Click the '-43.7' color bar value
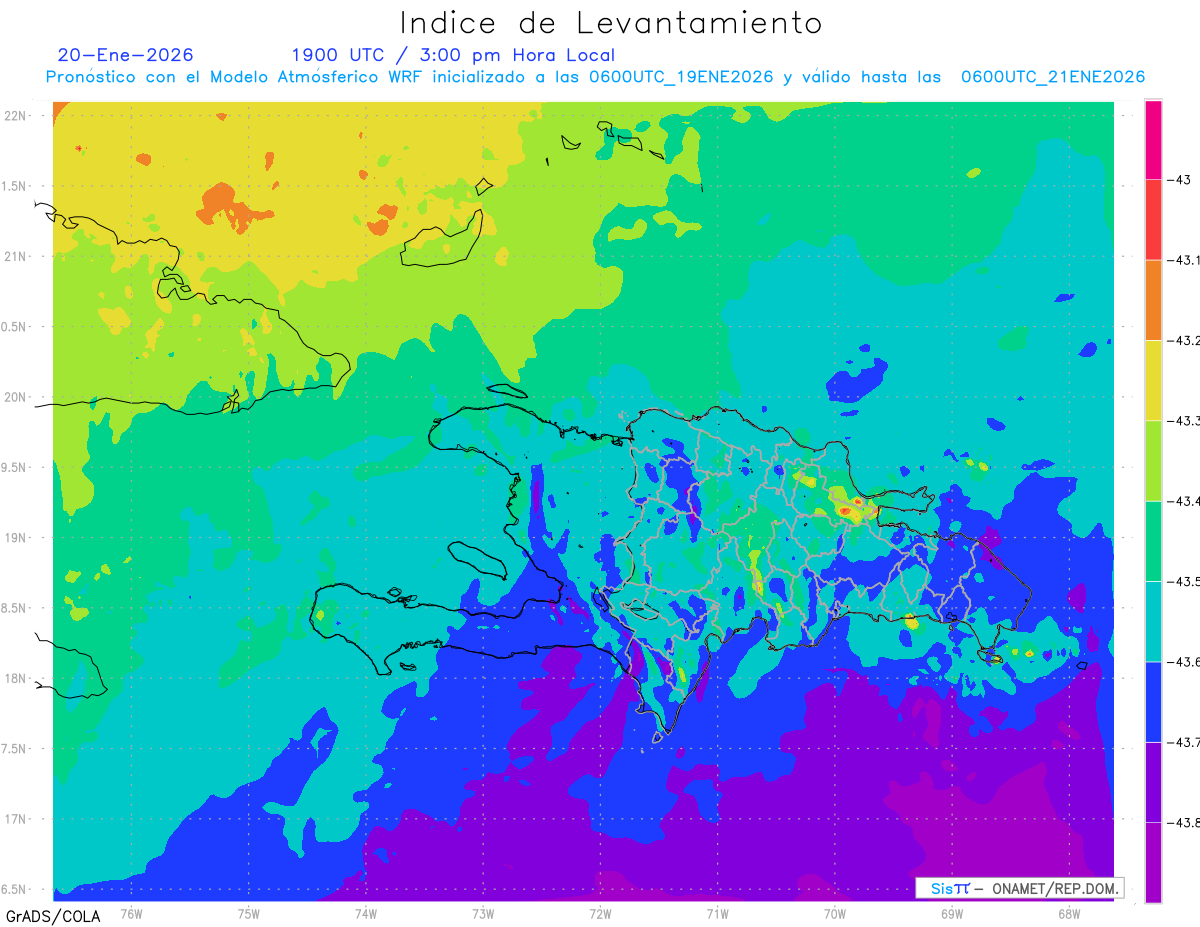The image size is (1200, 927). click(1184, 742)
